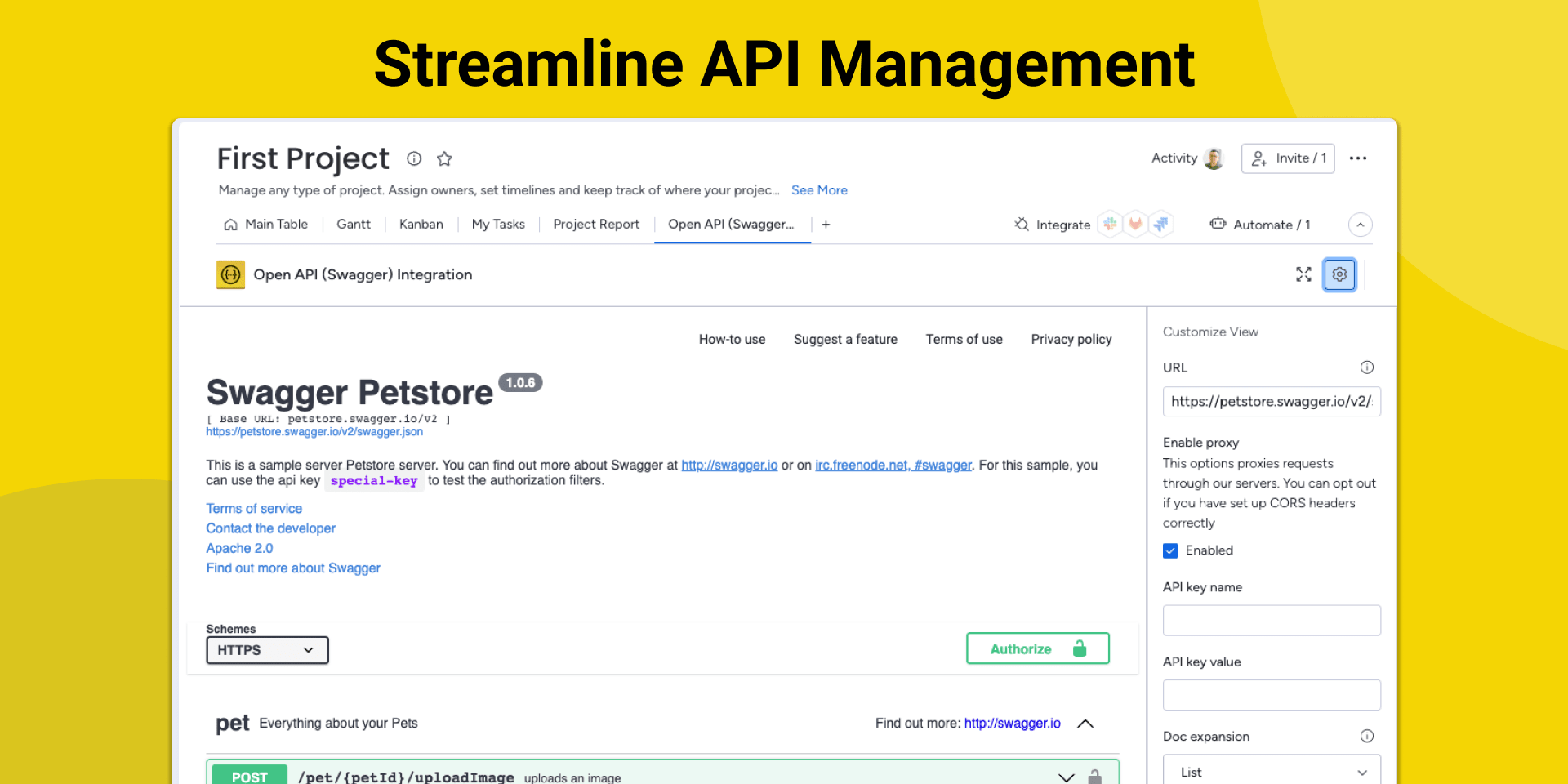Switch to the Main Table tab
The width and height of the screenshot is (1568, 784).
point(266,225)
